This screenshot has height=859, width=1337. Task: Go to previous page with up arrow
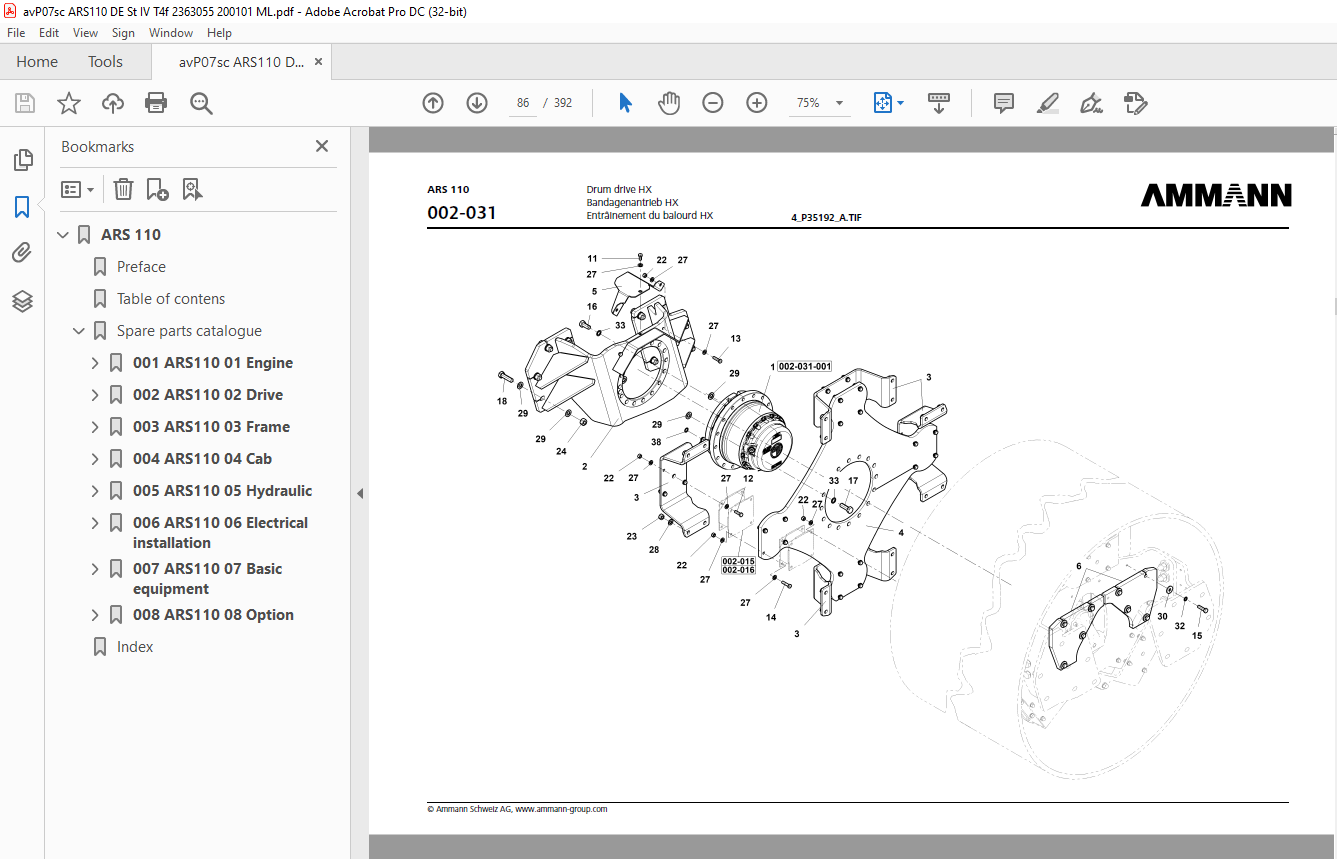[x=433, y=103]
